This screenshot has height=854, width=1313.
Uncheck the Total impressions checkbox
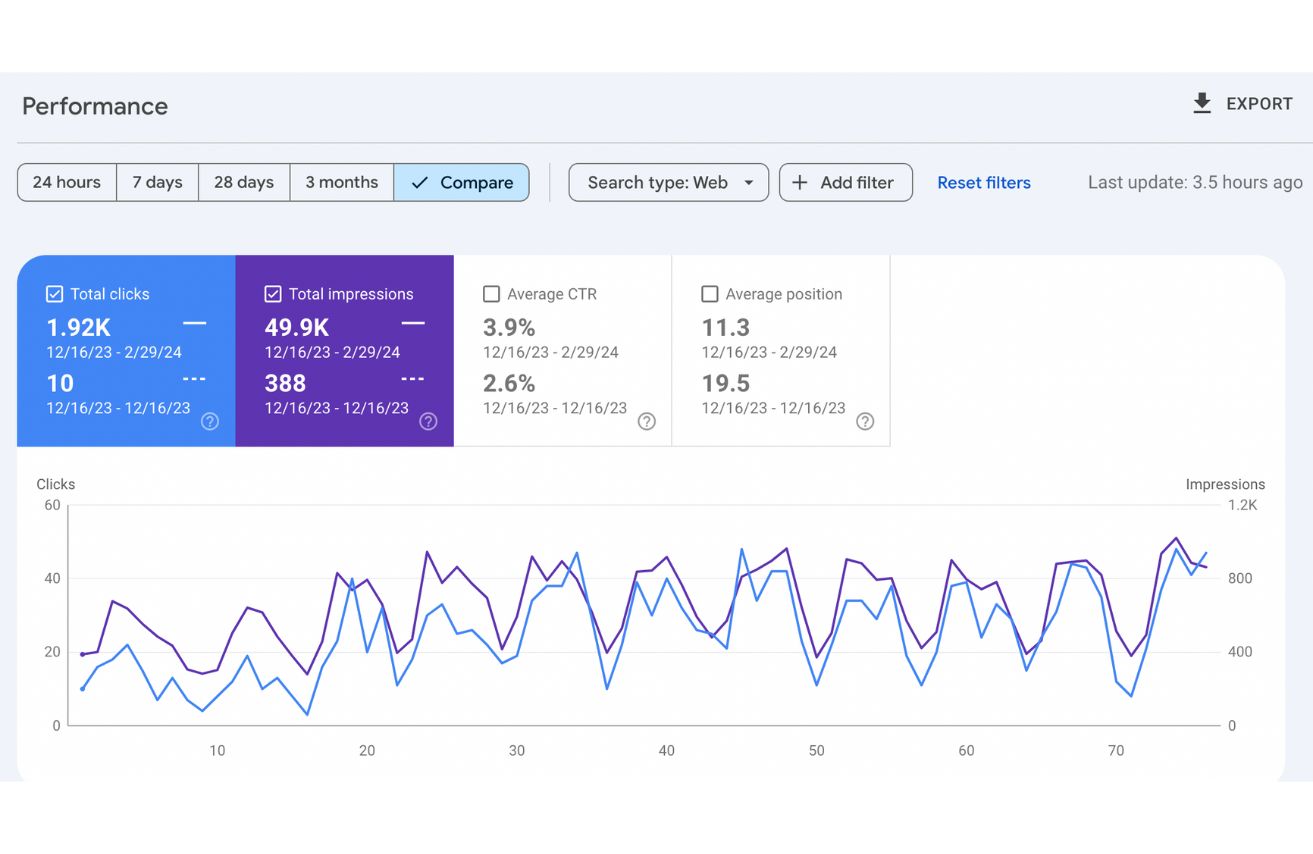[x=273, y=294]
